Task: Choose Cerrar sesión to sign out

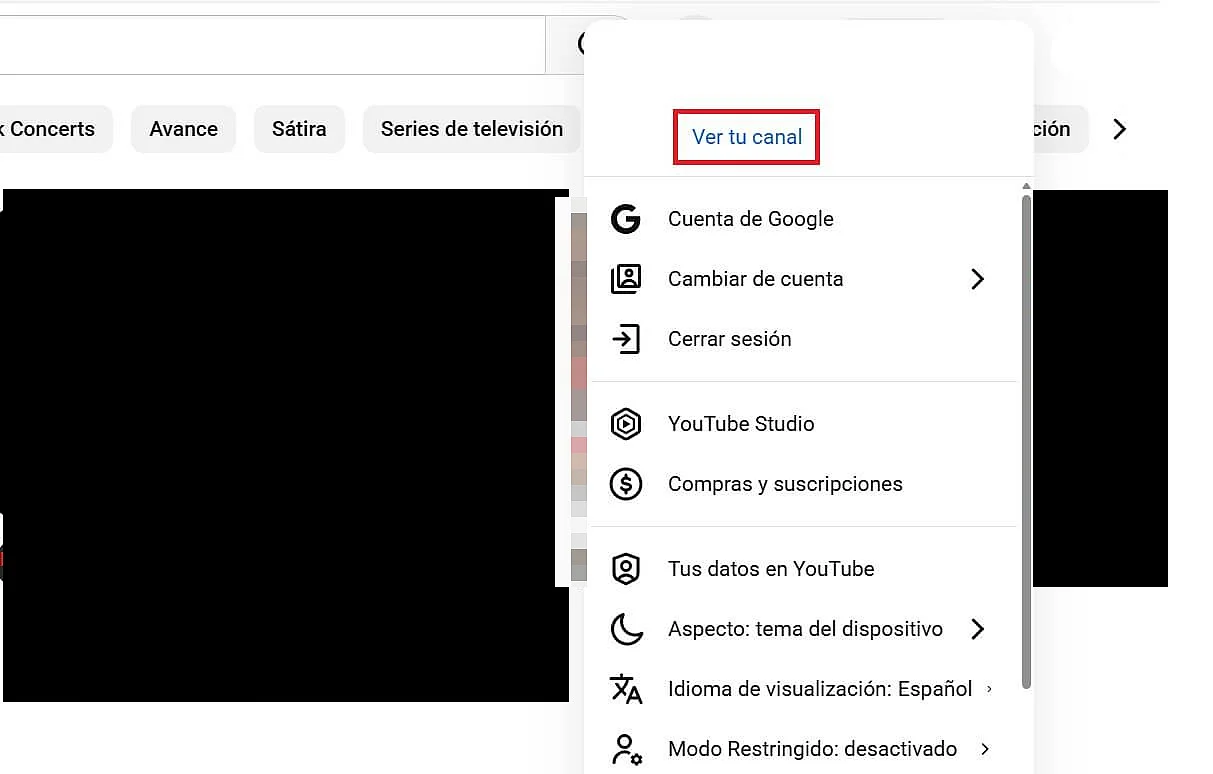Action: [804, 339]
